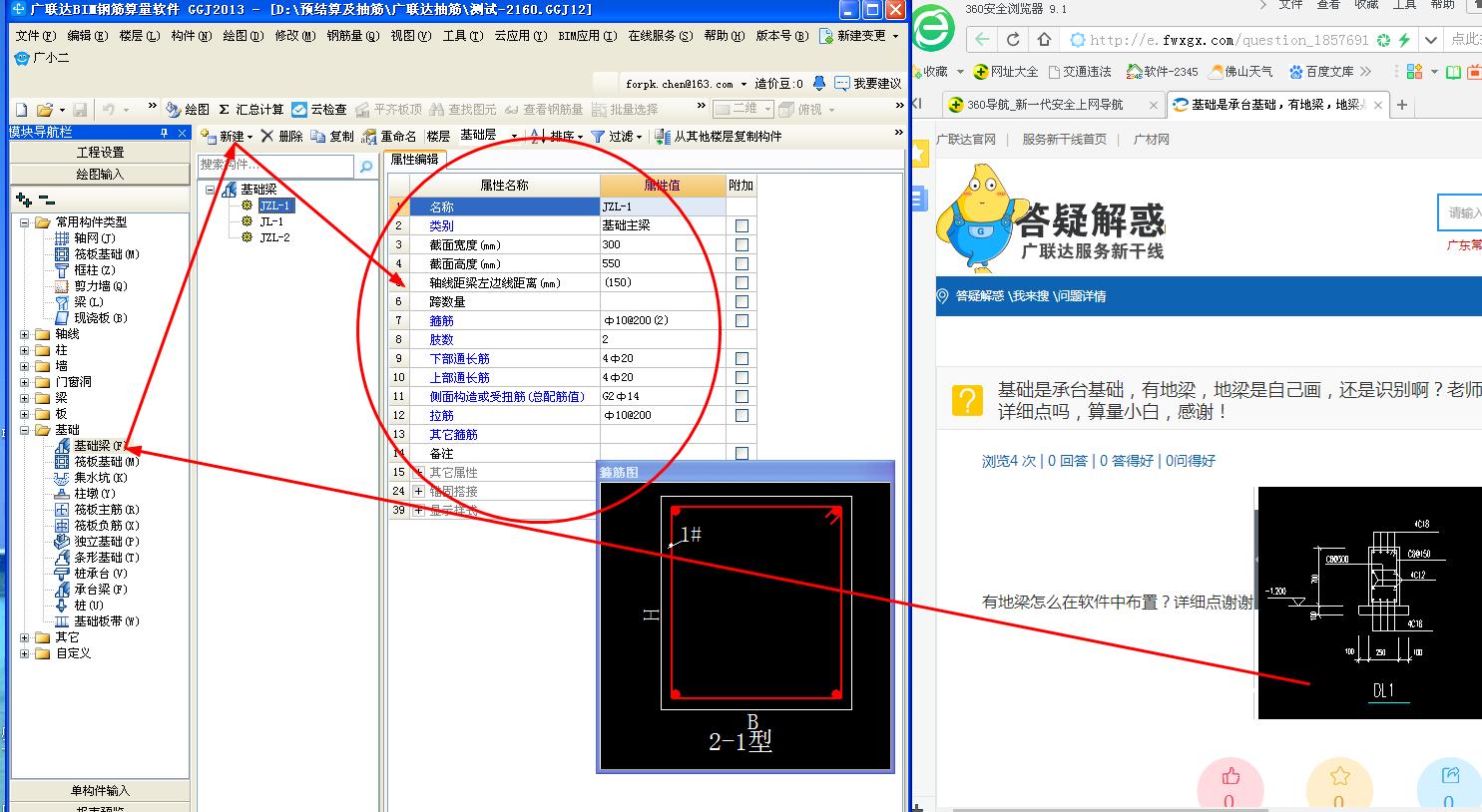Open the 文件(F) menu
This screenshot has height=812, width=1482.
35,36
